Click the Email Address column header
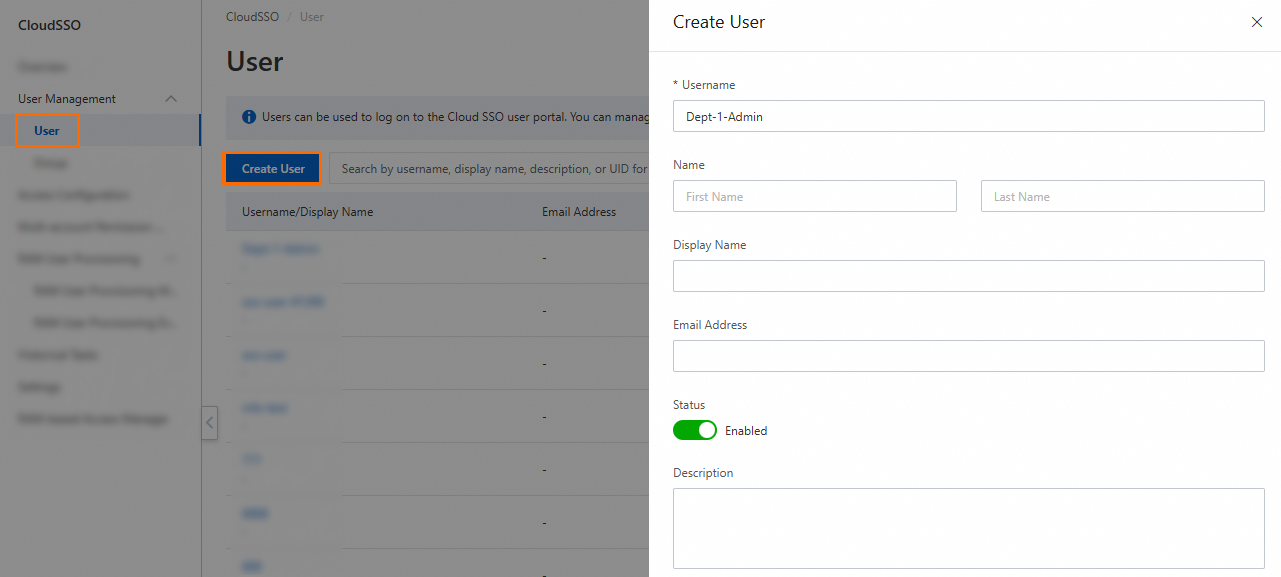Image resolution: width=1281 pixels, height=577 pixels. (x=578, y=212)
